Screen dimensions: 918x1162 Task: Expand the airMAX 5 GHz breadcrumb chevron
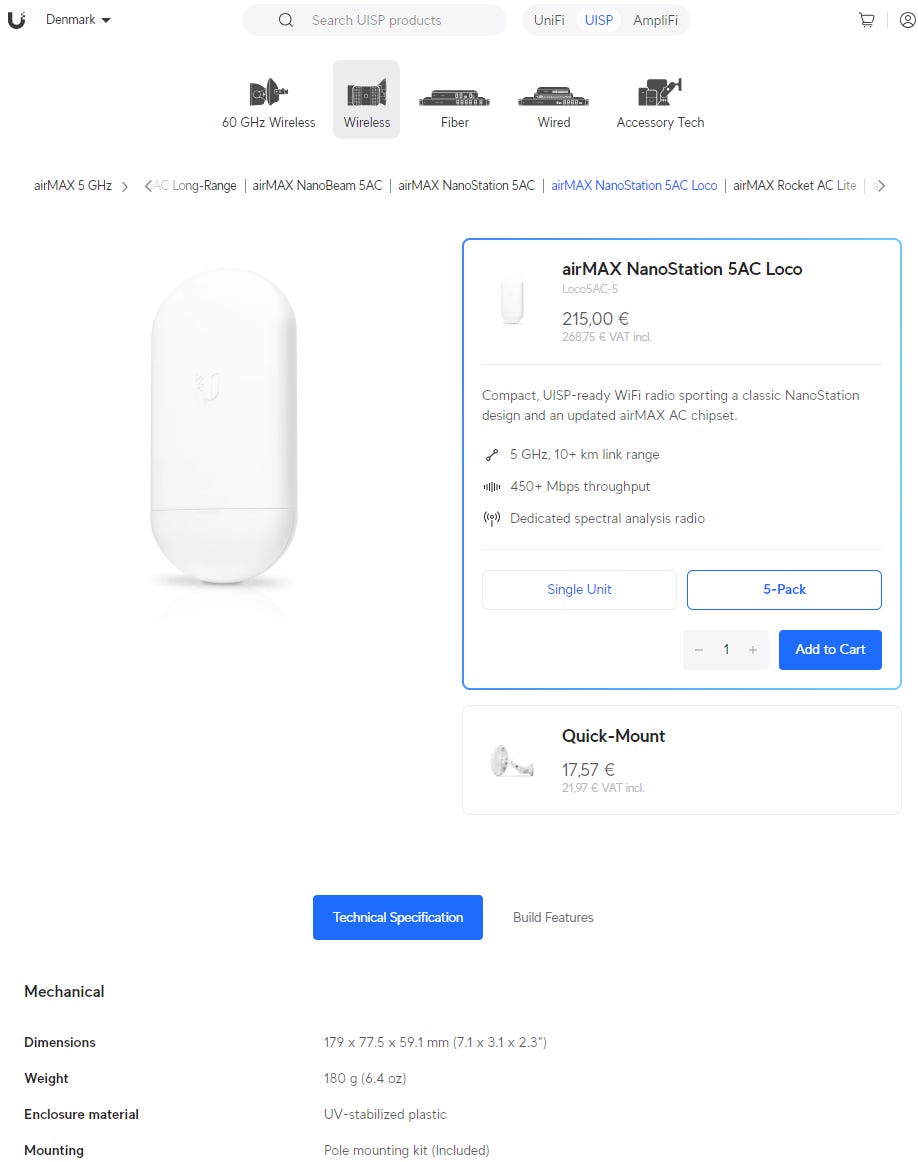(125, 186)
